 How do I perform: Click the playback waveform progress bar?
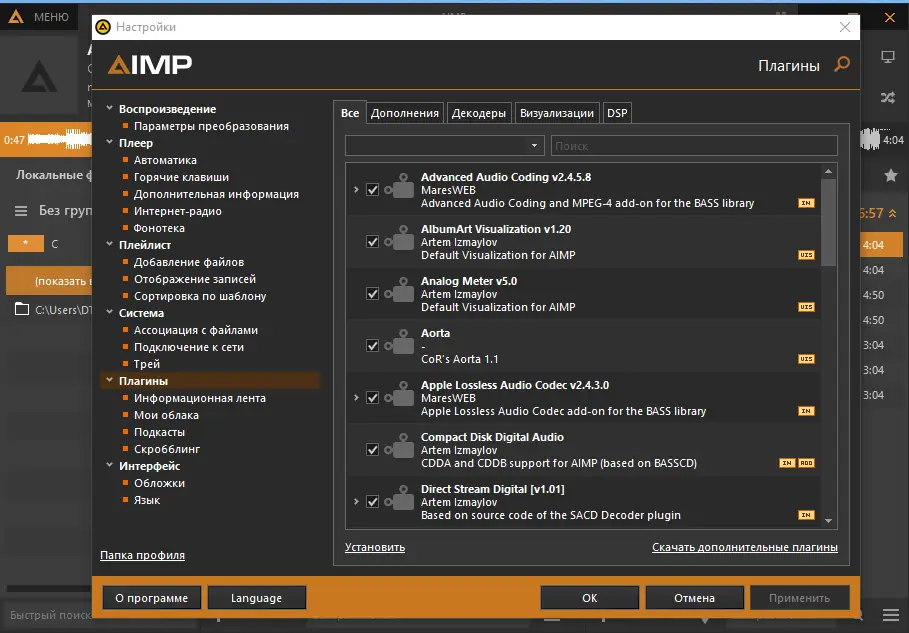click(59, 139)
